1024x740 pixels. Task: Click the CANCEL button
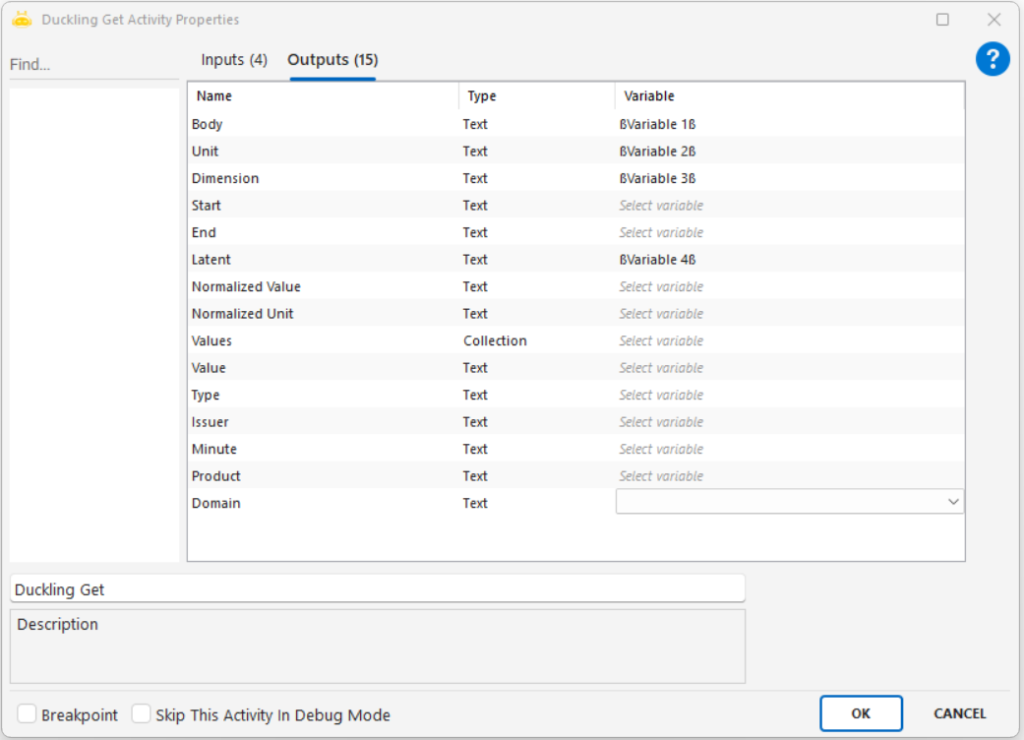pyautogui.click(x=959, y=713)
